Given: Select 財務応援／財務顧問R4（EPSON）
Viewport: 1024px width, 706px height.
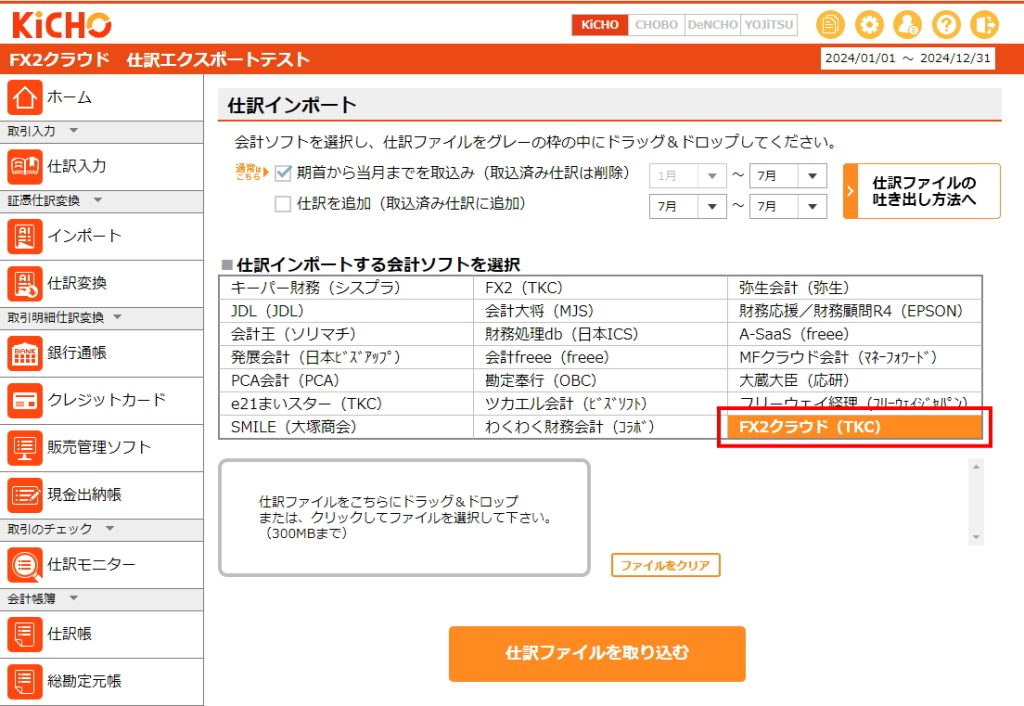Looking at the screenshot, I should click(855, 312).
